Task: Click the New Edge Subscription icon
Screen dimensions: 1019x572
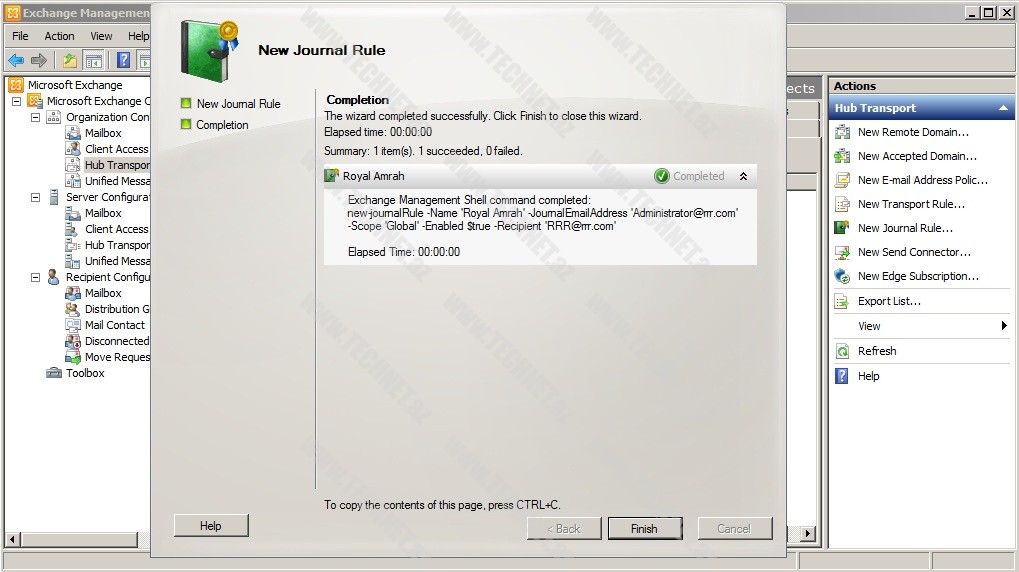Action: click(x=842, y=276)
